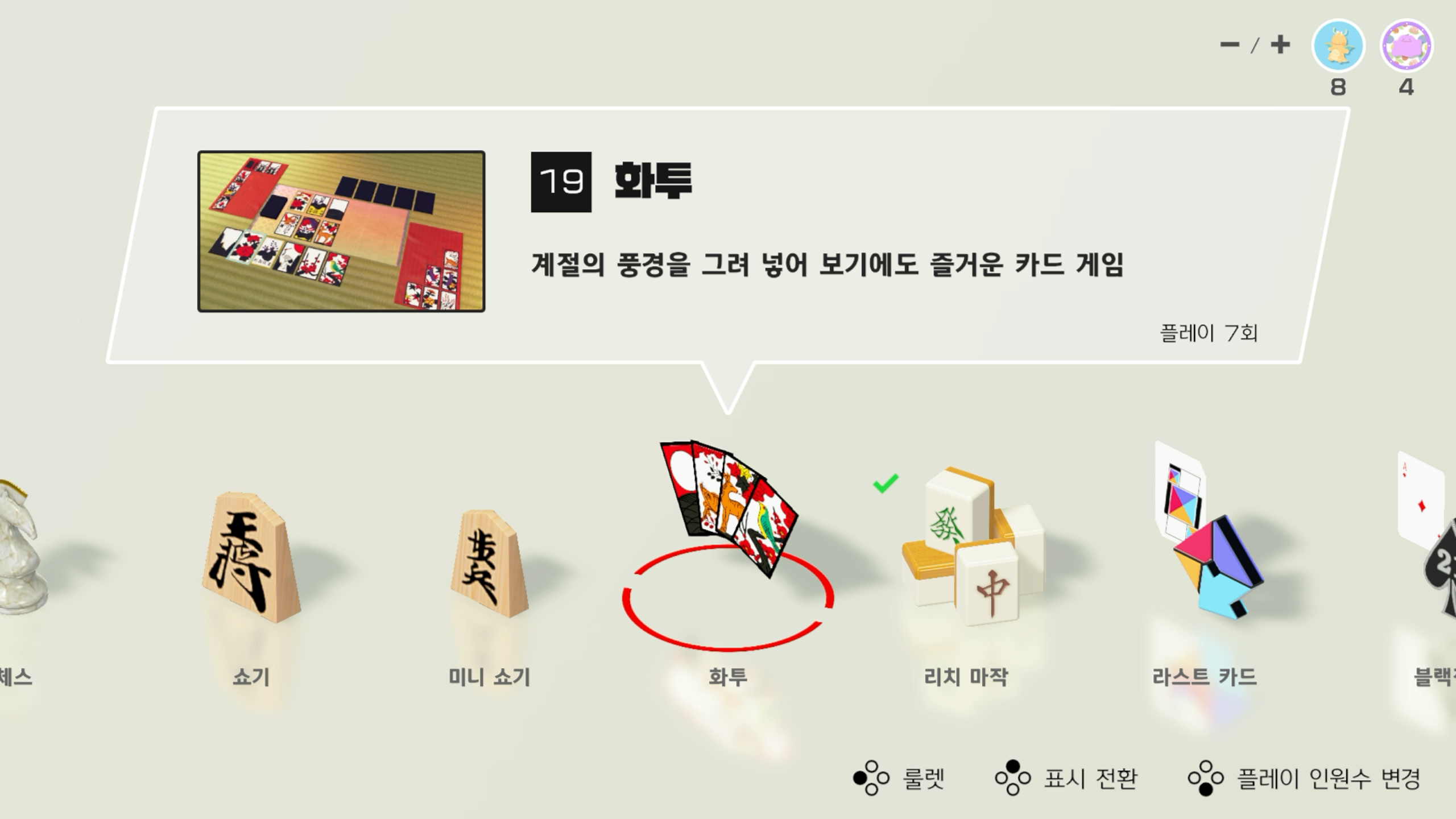Click the 라스트 카드 game label
This screenshot has width=1456, height=819.
pos(1204,677)
